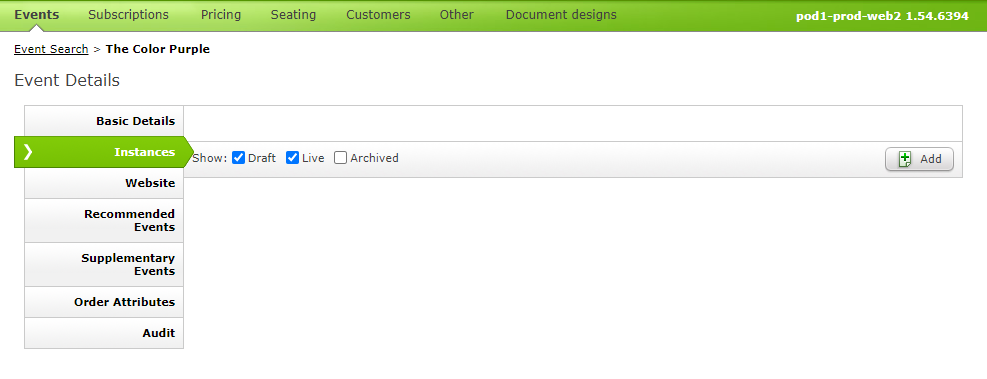Click the white chevron arrow beside Instances

click(x=27, y=152)
